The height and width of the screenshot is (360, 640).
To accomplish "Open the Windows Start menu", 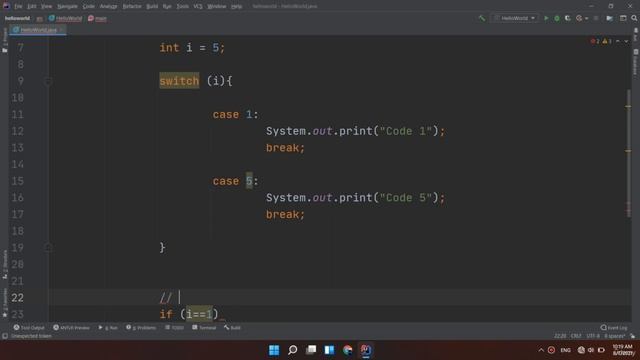I will tap(274, 350).
